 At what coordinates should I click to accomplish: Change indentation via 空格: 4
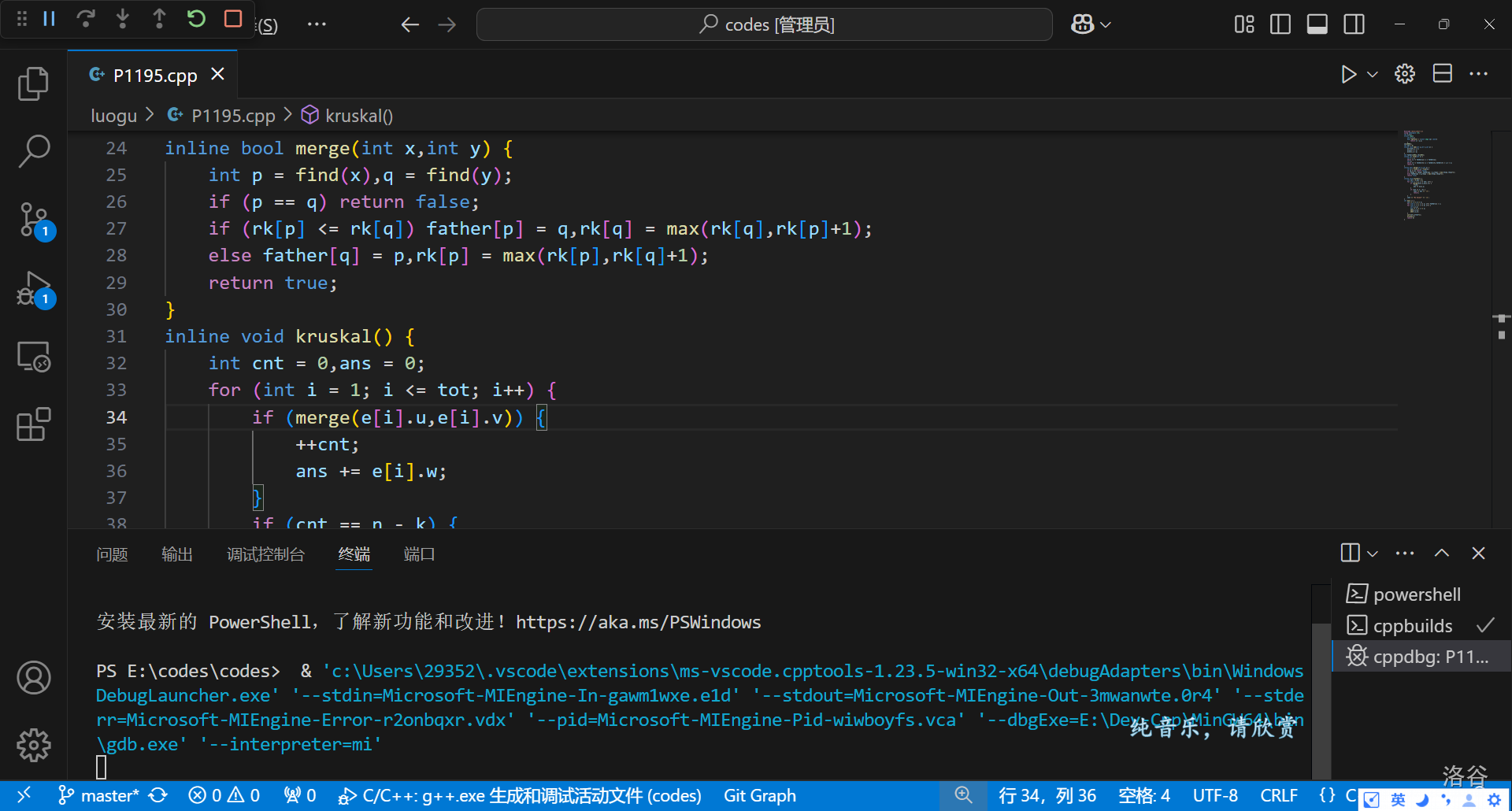(1144, 795)
